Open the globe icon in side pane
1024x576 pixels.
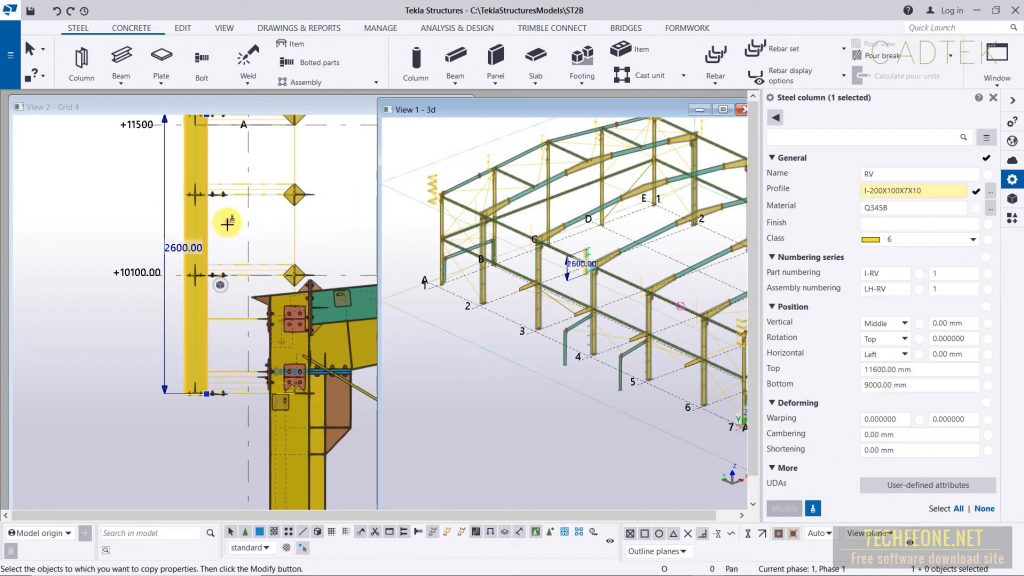click(1012, 141)
